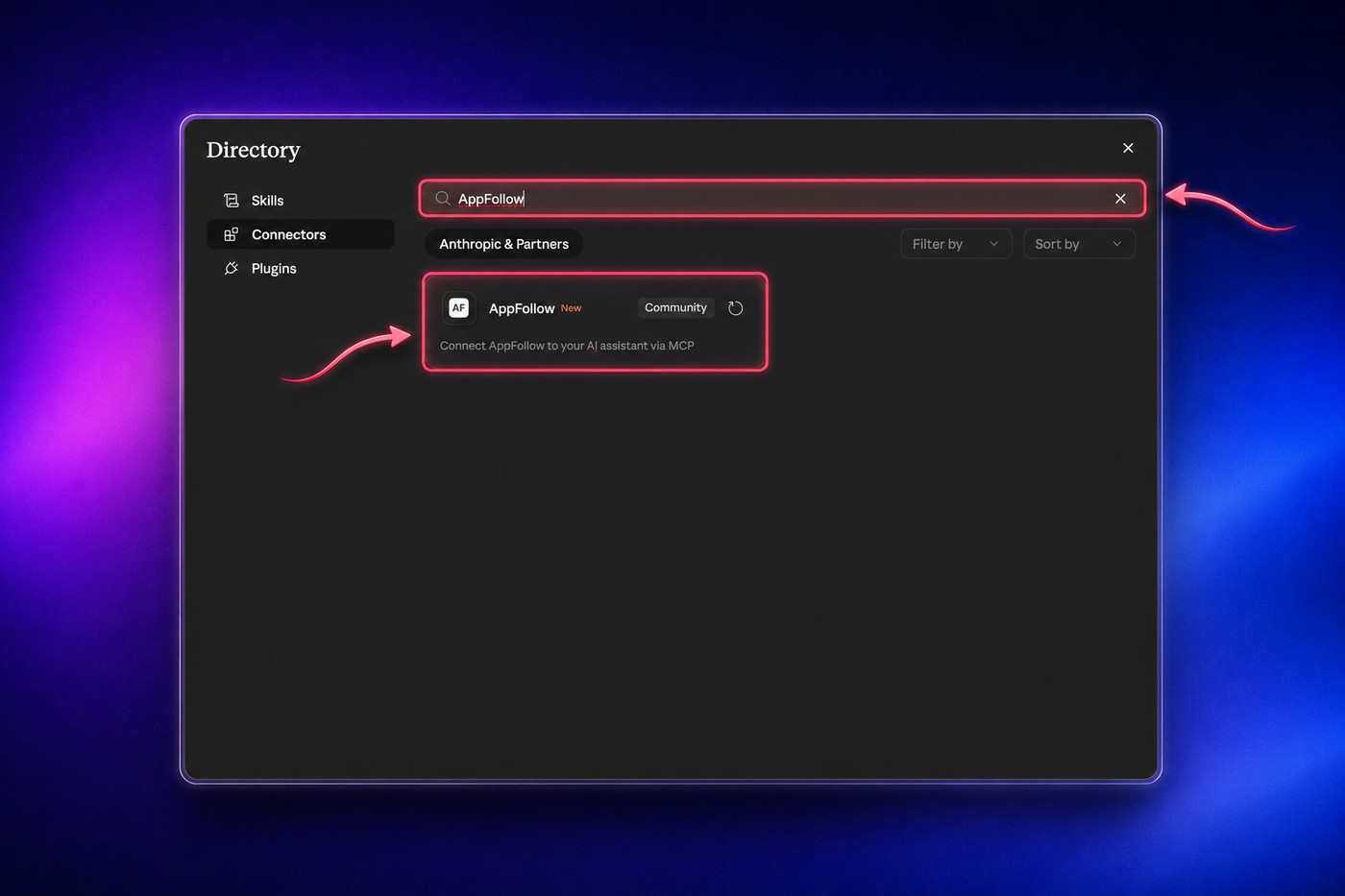
Task: Click the Directory heading
Action: [254, 150]
